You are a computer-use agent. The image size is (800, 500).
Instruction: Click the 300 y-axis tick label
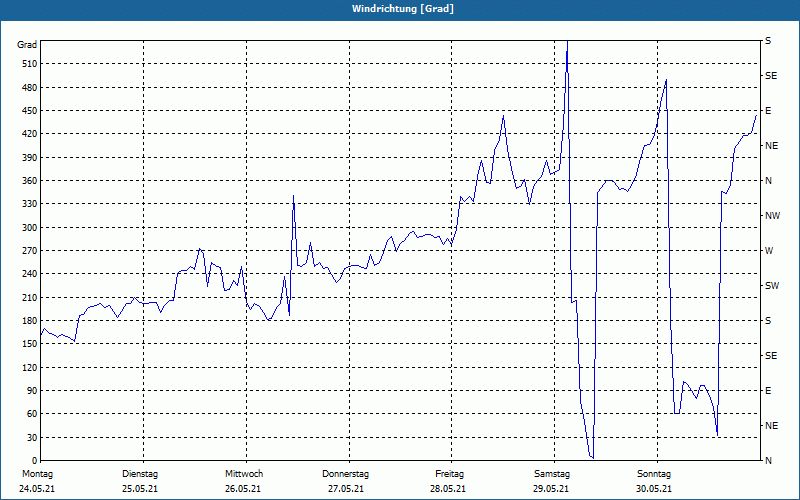click(30, 228)
